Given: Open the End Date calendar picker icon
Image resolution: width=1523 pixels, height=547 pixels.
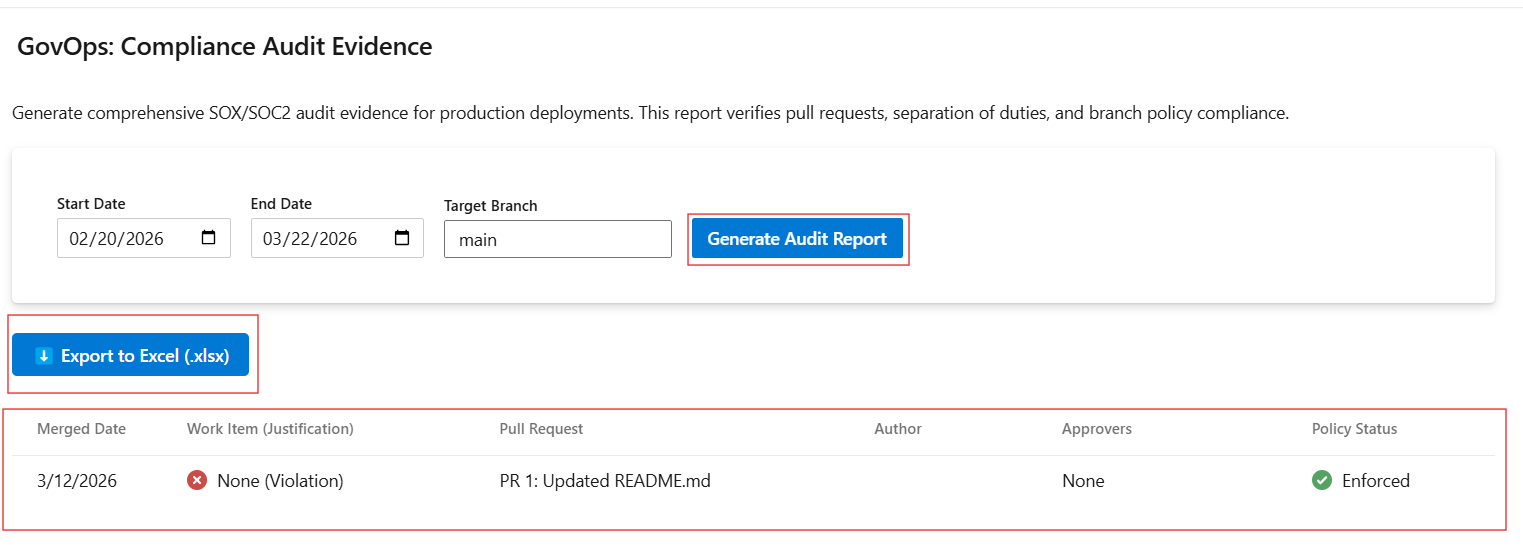Looking at the screenshot, I should [402, 238].
